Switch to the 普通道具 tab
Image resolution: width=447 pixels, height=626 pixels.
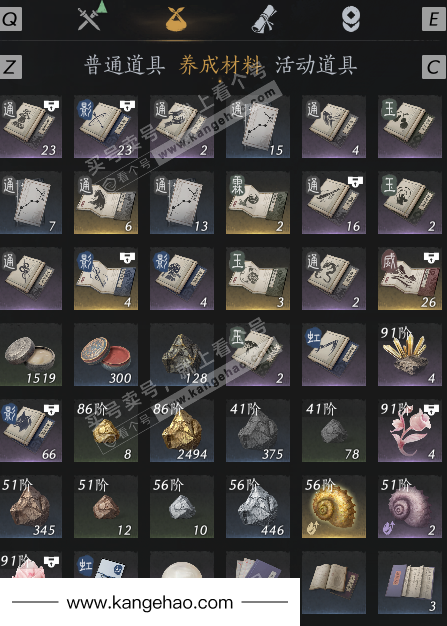click(125, 65)
